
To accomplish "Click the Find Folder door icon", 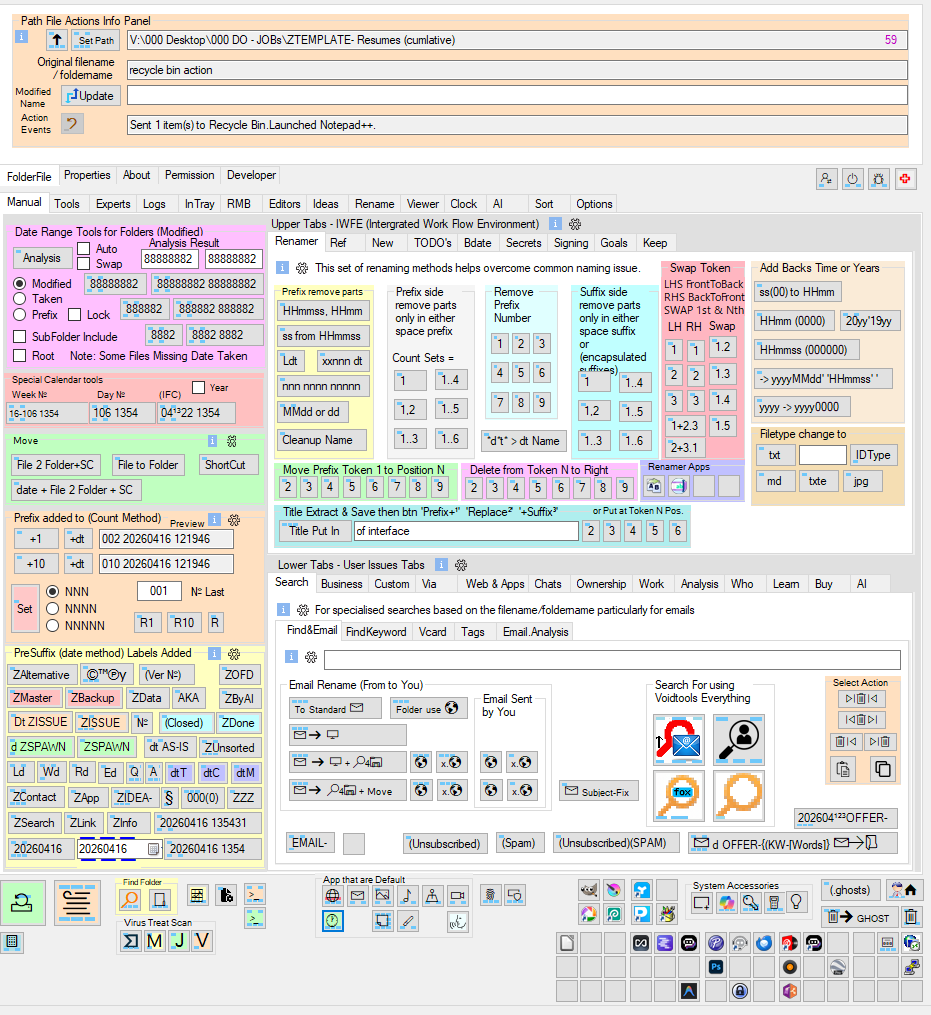I will (x=159, y=898).
